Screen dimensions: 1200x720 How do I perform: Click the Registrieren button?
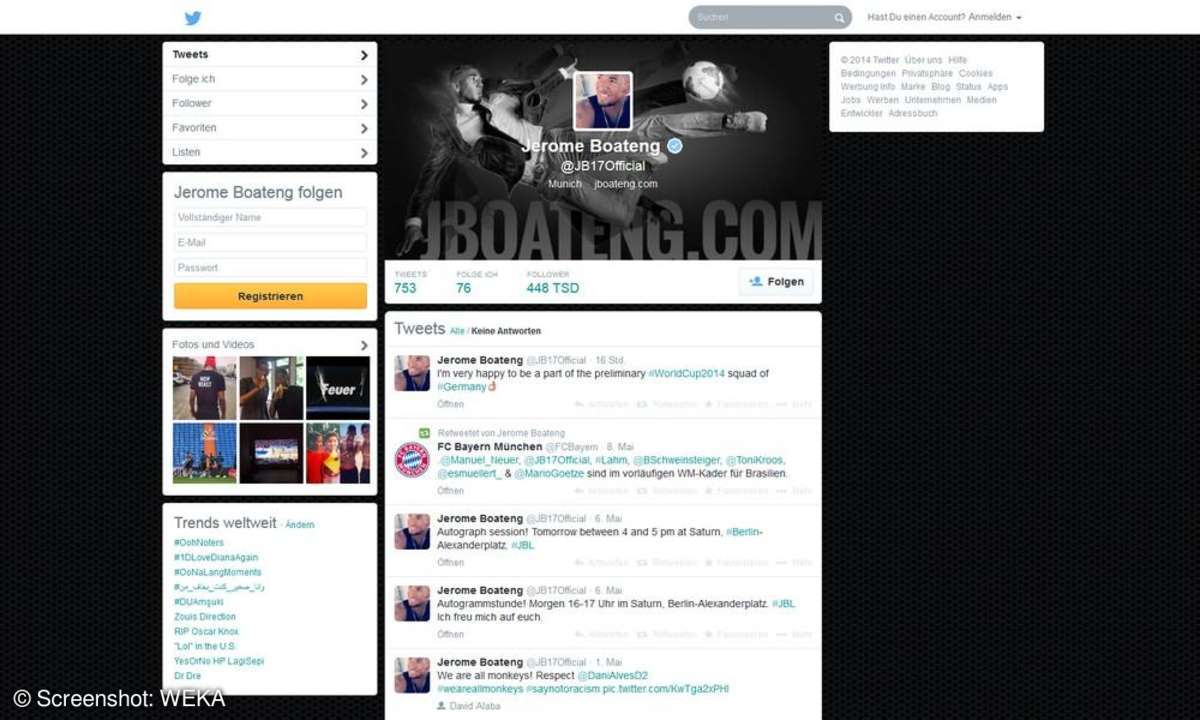270,295
